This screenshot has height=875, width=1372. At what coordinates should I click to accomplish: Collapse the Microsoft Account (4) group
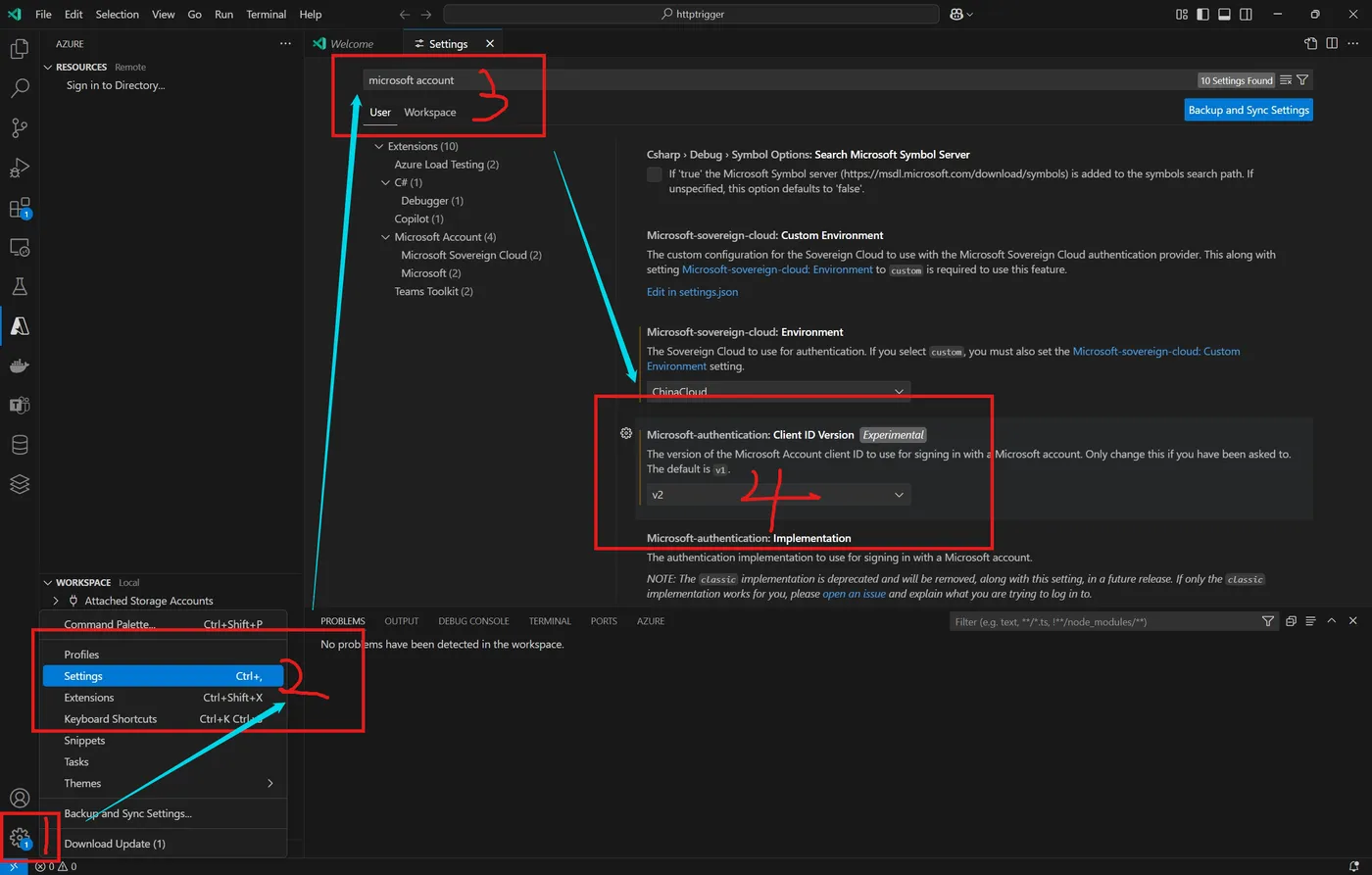click(x=386, y=237)
